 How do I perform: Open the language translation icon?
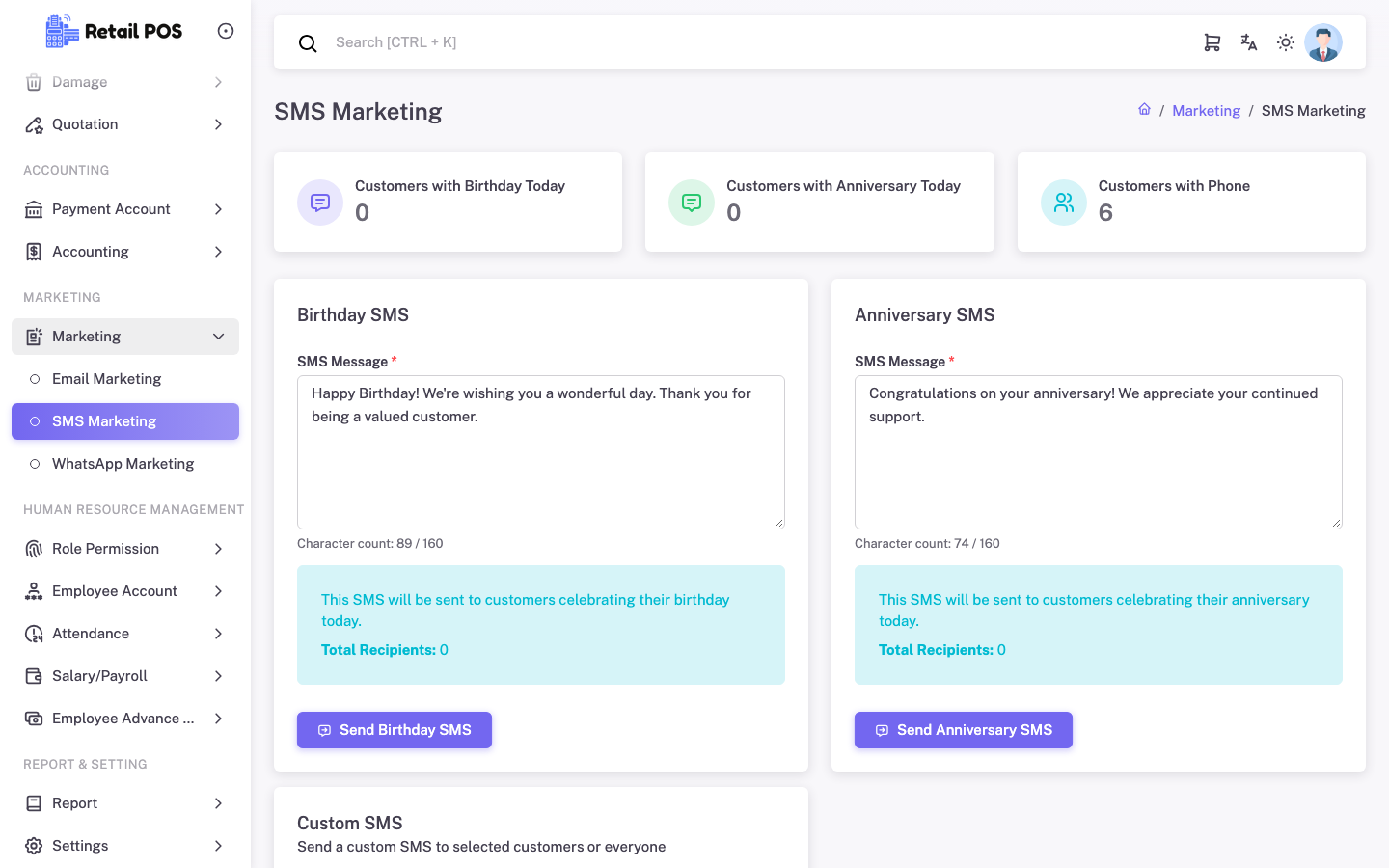pyautogui.click(x=1249, y=42)
